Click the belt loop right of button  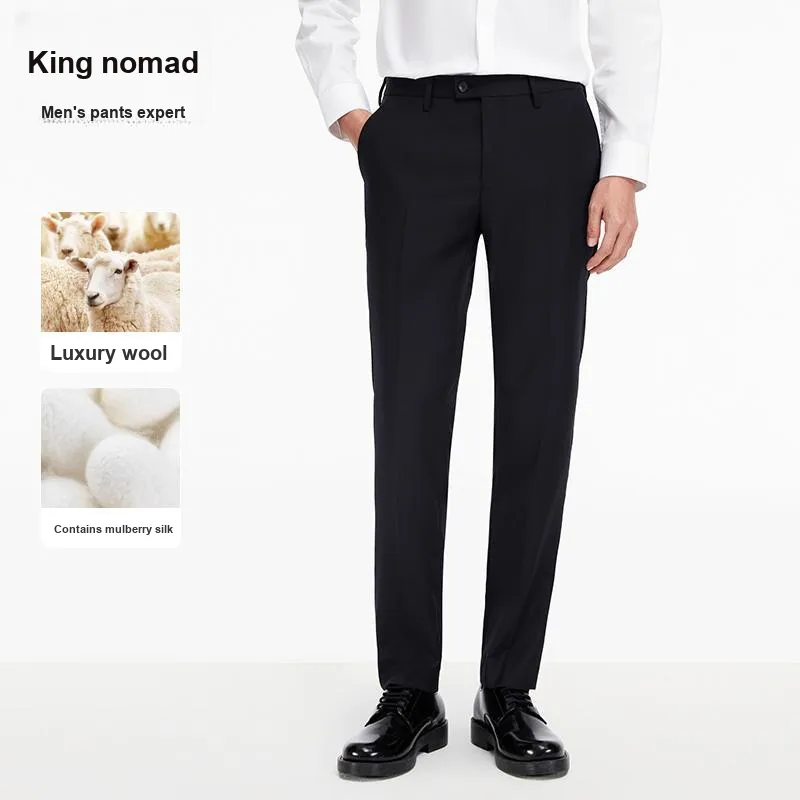point(533,92)
